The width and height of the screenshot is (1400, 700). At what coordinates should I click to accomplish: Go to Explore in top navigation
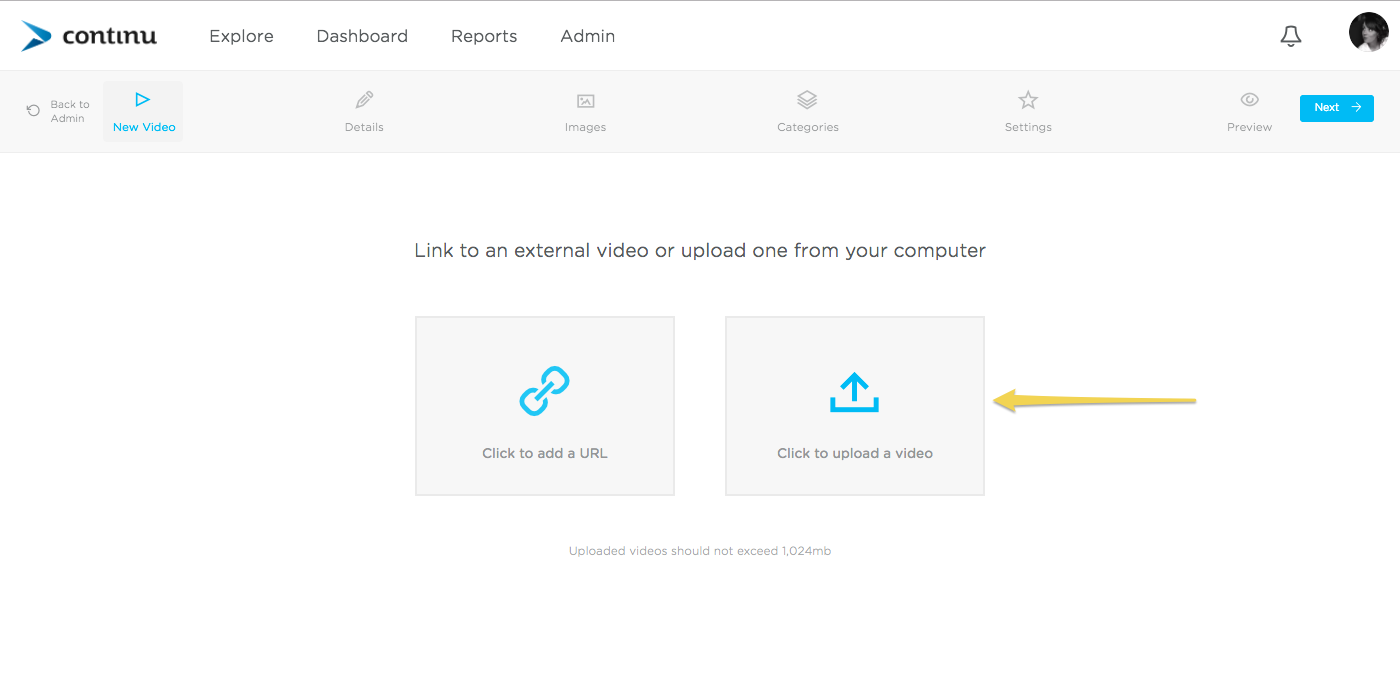[241, 36]
